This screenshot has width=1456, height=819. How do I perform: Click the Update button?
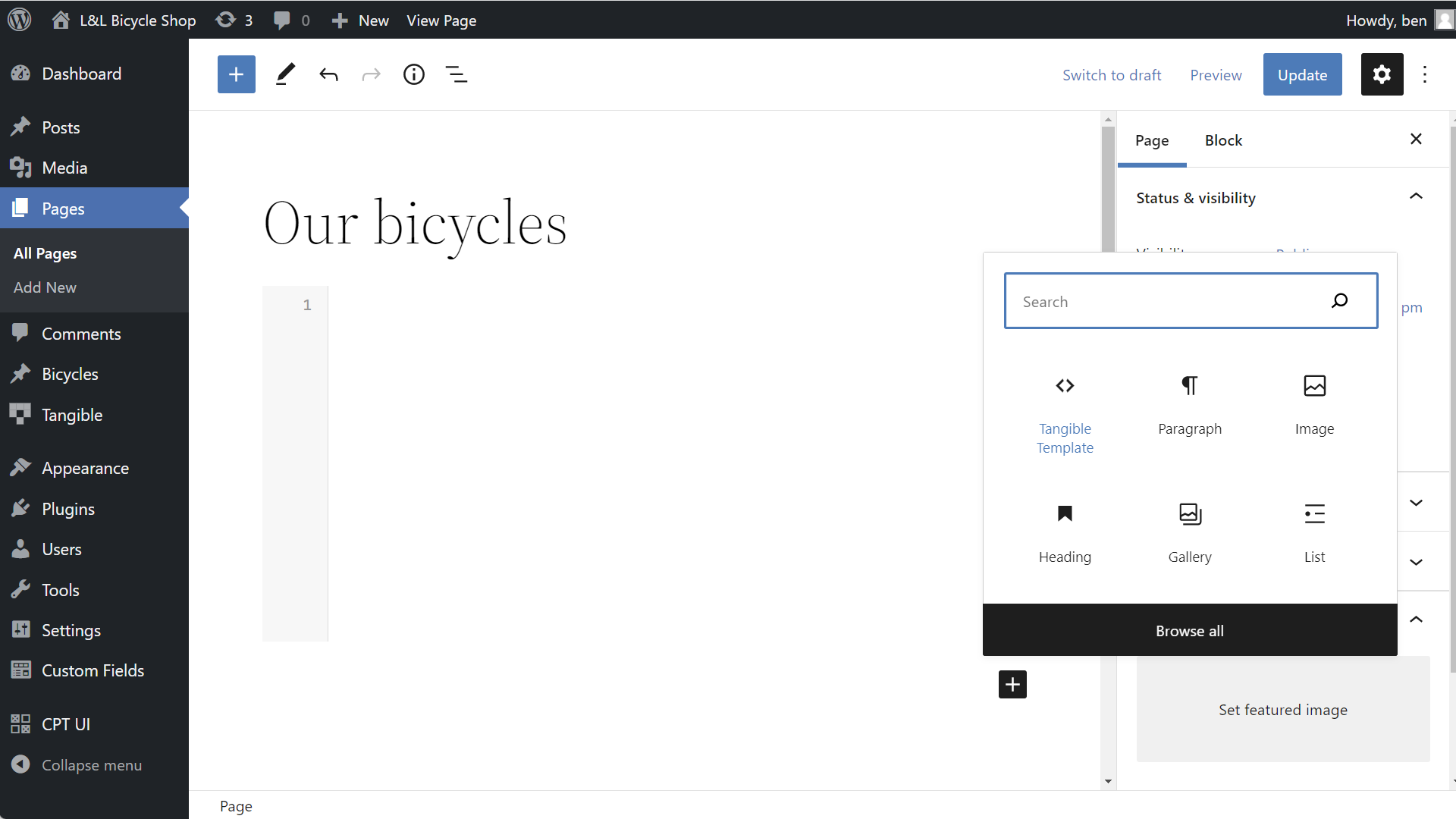[1302, 74]
